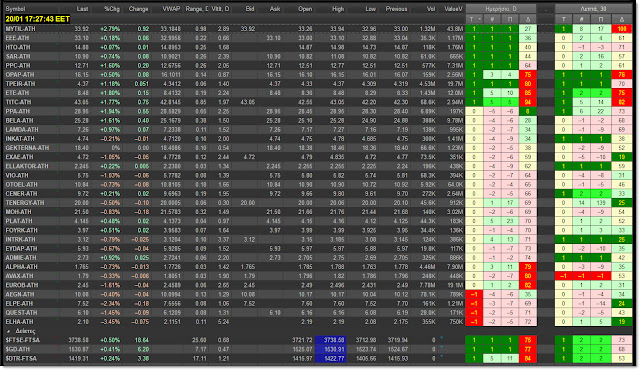Collapse the Δείκτες group triangle
The width and height of the screenshot is (640, 370).
click(8, 331)
